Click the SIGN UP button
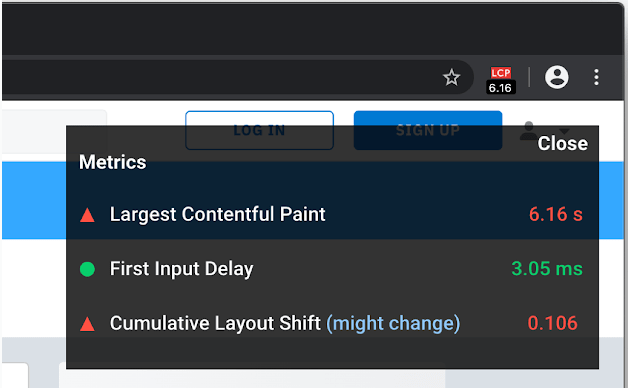Image resolution: width=628 pixels, height=388 pixels. (428, 130)
